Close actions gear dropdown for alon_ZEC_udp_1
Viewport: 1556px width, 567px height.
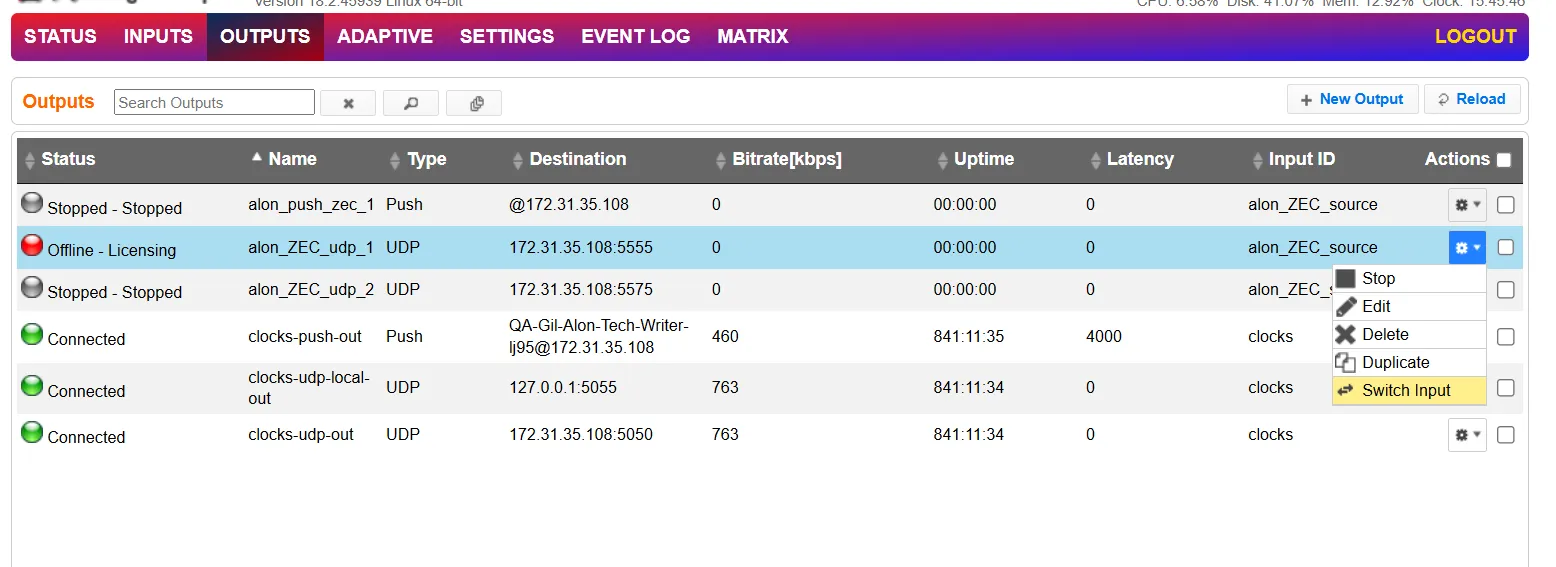pyautogui.click(x=1467, y=247)
